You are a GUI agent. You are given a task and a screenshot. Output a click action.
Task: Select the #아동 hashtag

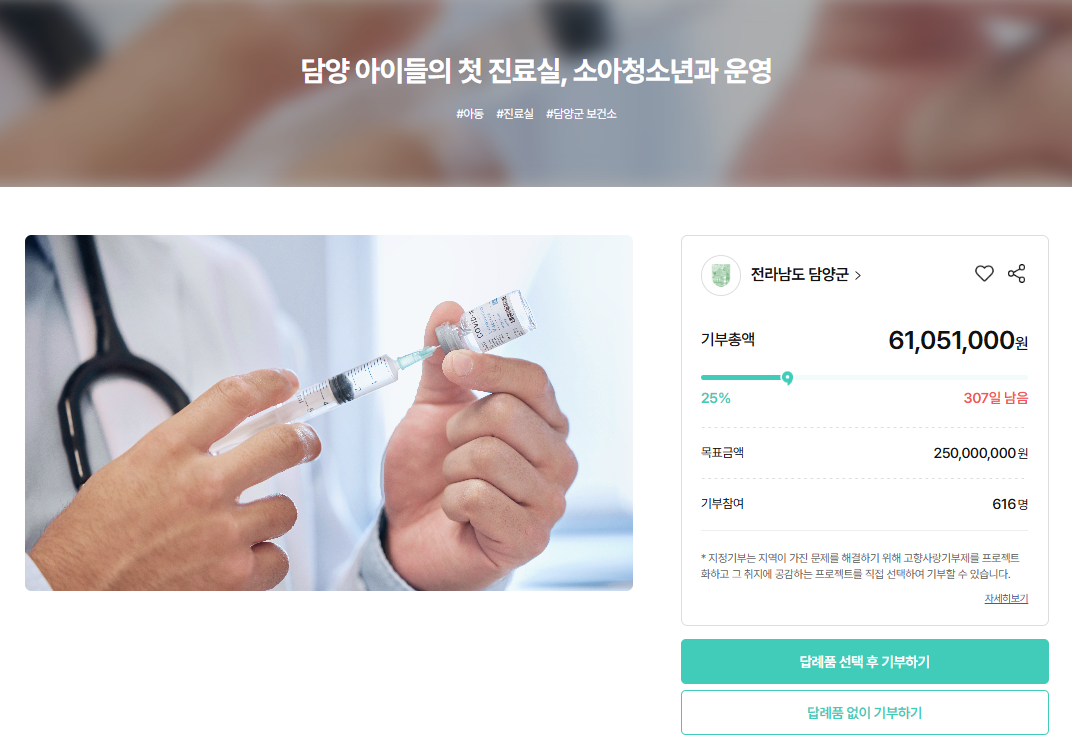click(470, 113)
